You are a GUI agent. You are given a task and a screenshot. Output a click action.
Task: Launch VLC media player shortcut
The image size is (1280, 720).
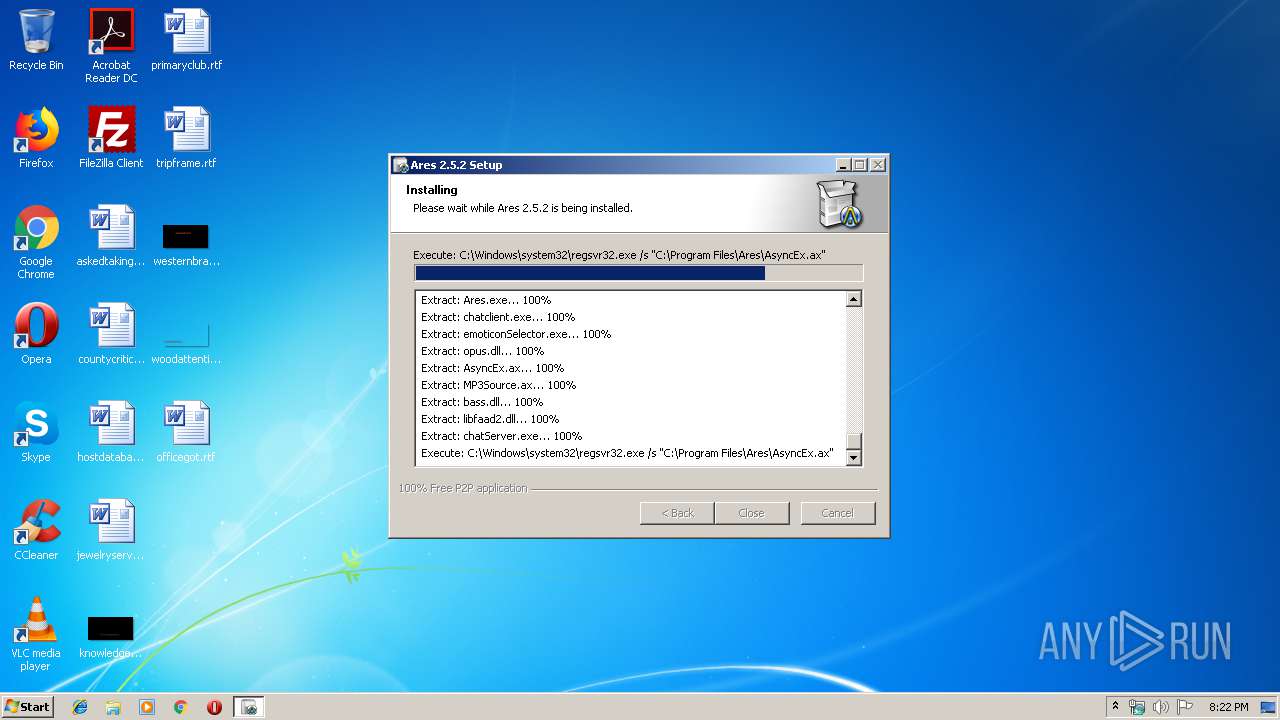coord(36,634)
